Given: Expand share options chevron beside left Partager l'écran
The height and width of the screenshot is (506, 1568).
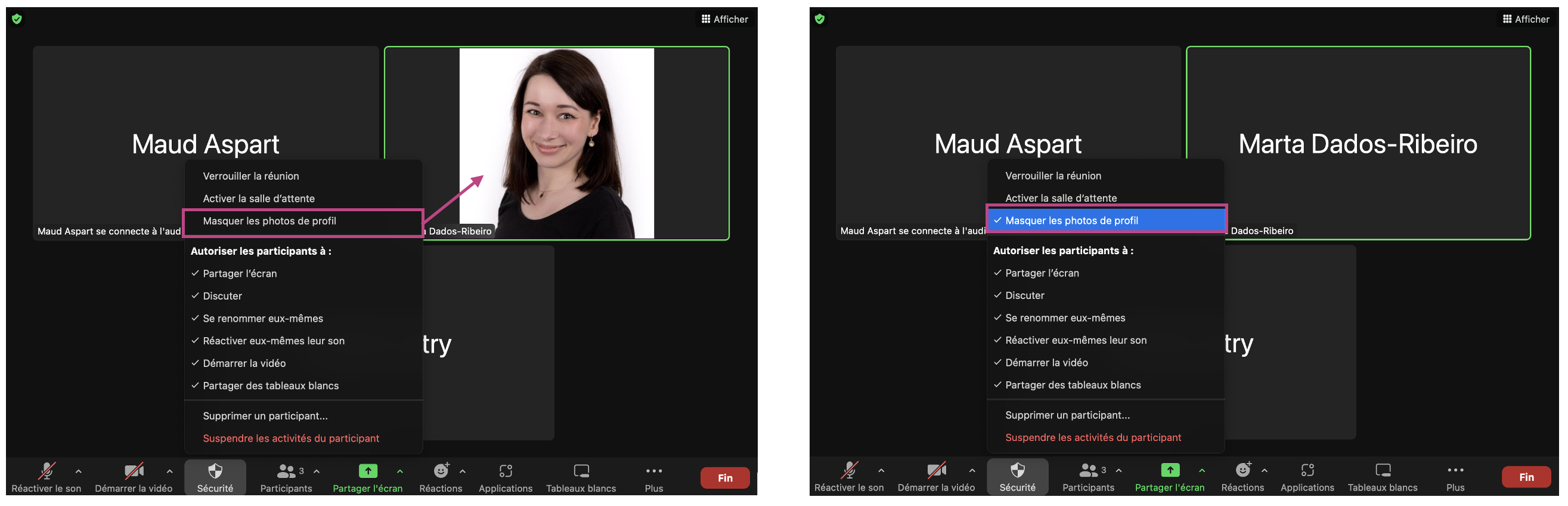Looking at the screenshot, I should [400, 471].
